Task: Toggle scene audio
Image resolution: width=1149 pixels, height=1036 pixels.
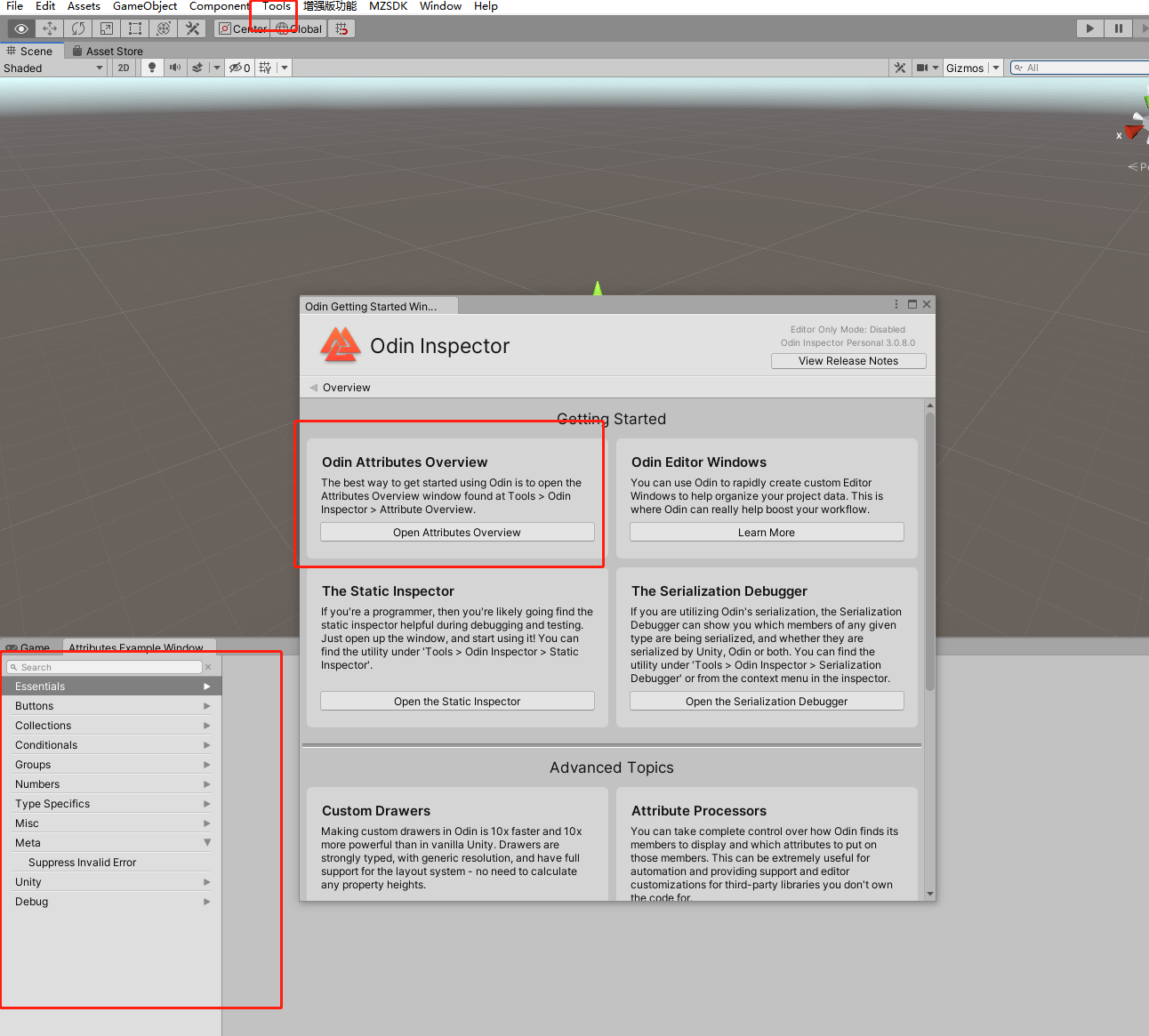Action: 175,68
